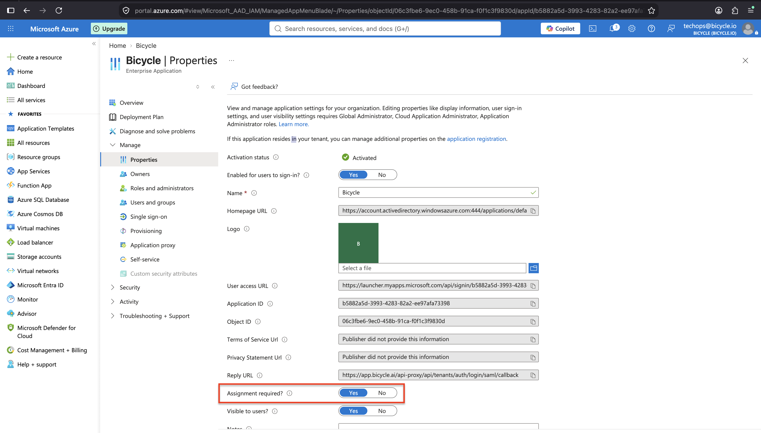Screen dimensions: 761x433
Task: Open Cloud Shell icon in top bar
Action: click(593, 29)
